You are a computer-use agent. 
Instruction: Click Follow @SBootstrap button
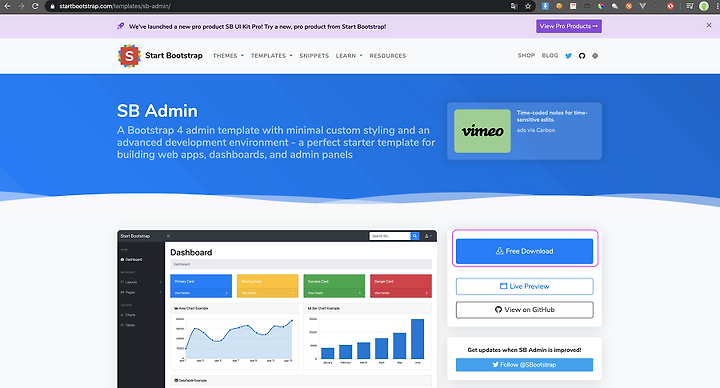click(x=524, y=365)
